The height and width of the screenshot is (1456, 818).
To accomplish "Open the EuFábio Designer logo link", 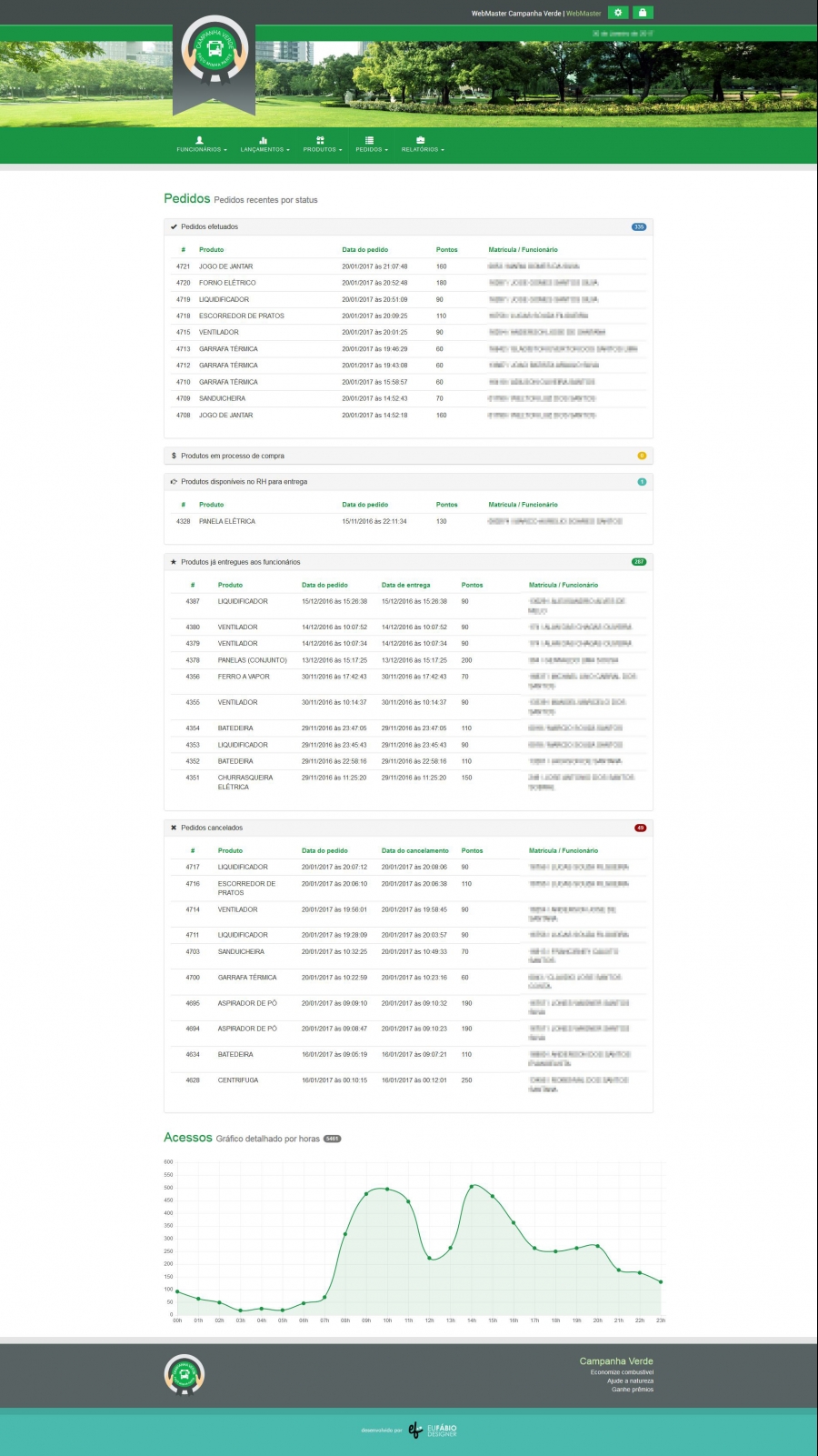I will tap(433, 1430).
